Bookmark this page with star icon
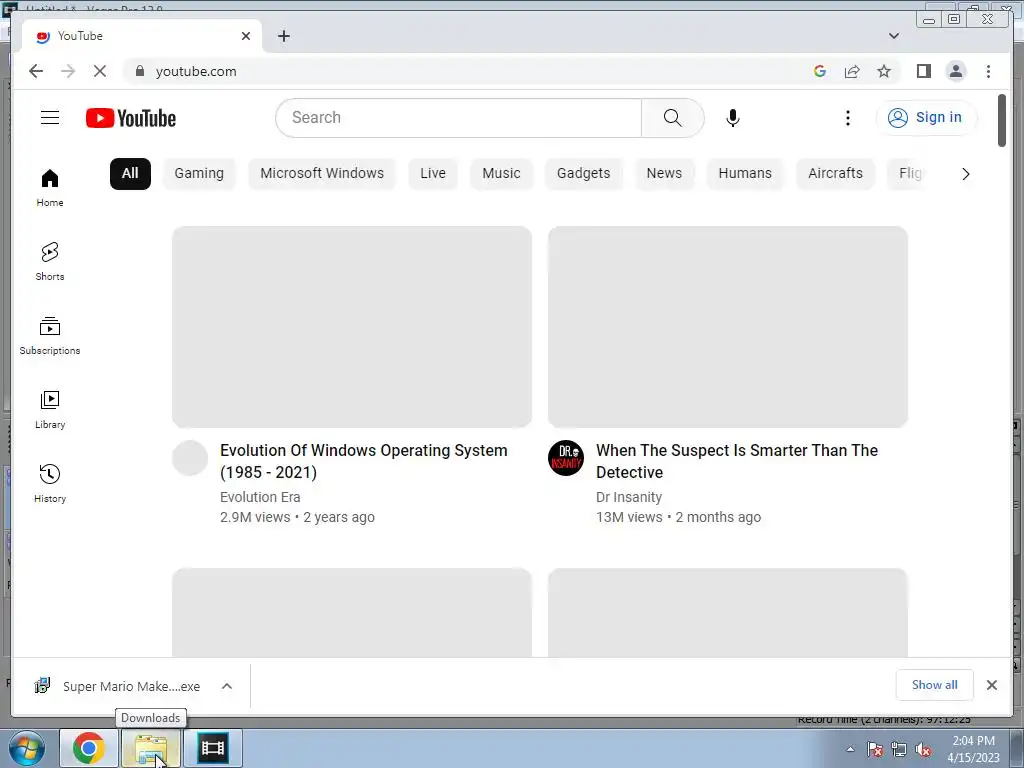This screenshot has height=768, width=1024. (884, 71)
